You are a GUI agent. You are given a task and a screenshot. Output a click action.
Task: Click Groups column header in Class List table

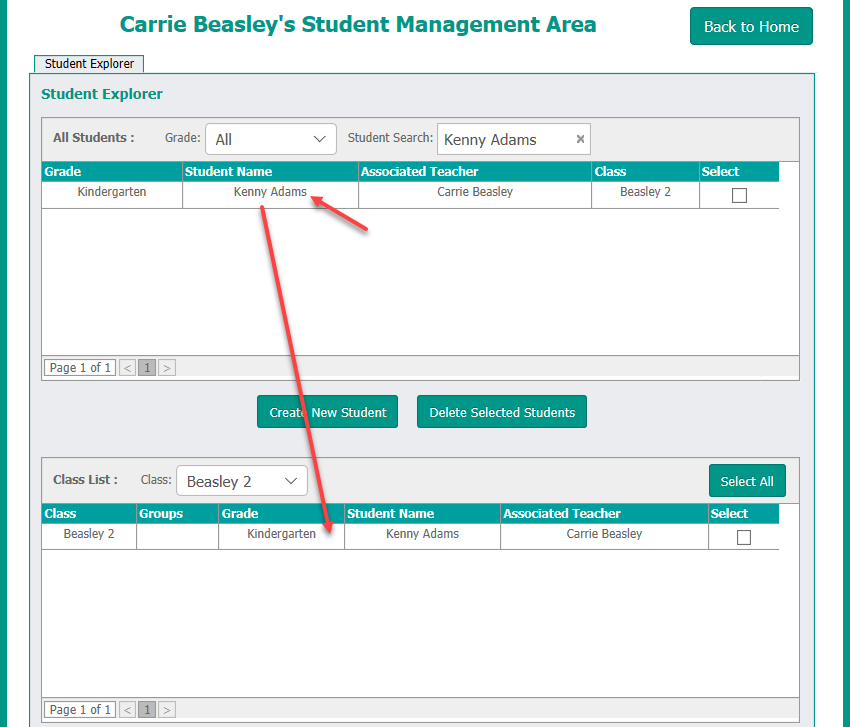click(177, 513)
